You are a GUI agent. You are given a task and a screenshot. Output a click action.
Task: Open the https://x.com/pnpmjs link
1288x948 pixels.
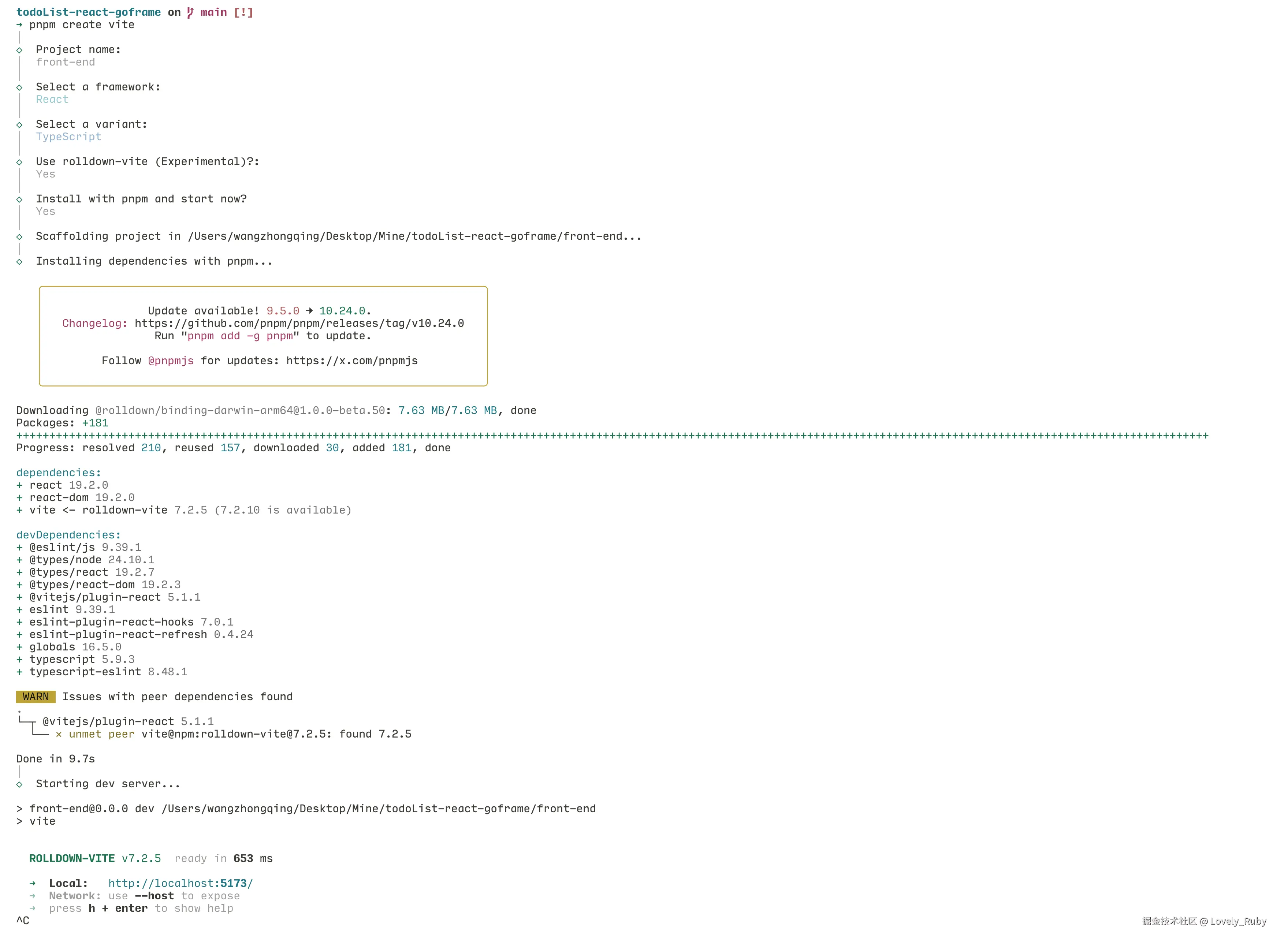[x=352, y=361]
